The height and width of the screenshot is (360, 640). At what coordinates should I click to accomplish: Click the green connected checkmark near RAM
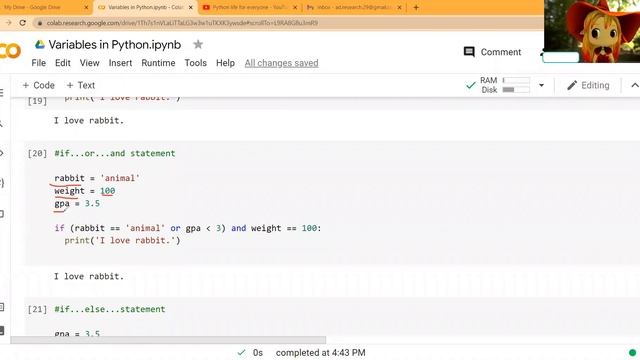(x=470, y=85)
